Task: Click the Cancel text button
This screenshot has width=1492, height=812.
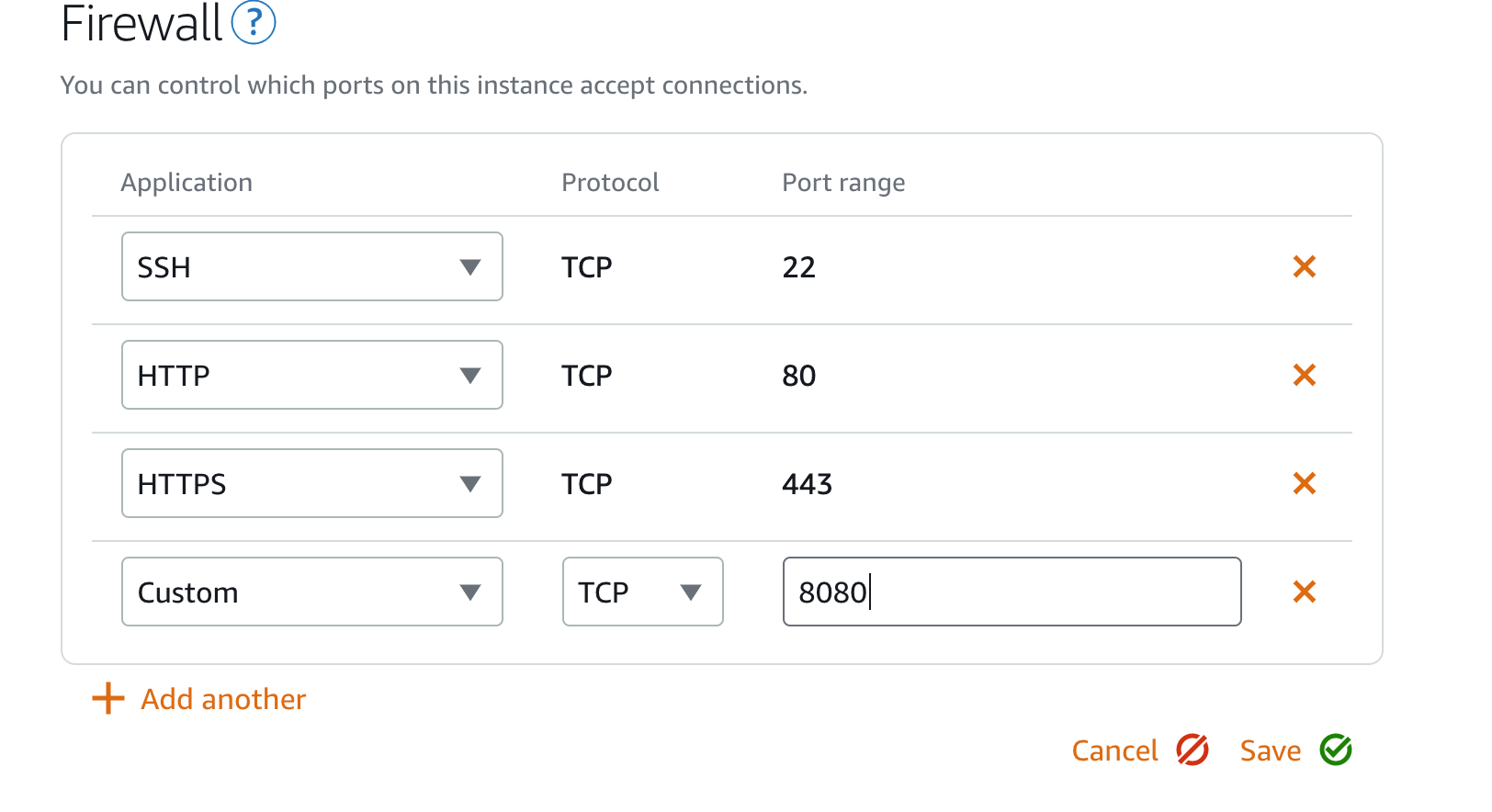Action: (1115, 750)
